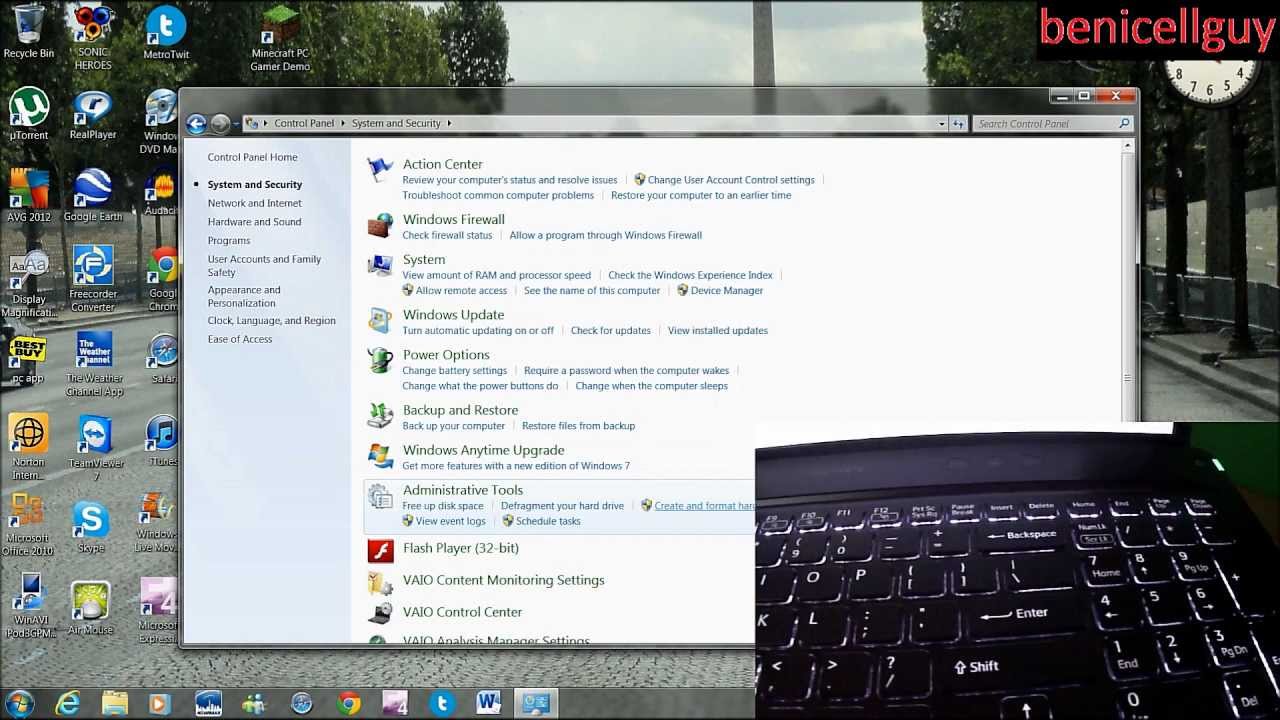This screenshot has width=1280, height=720.
Task: Open TeamViewer 7 desktop icon
Action: point(96,448)
